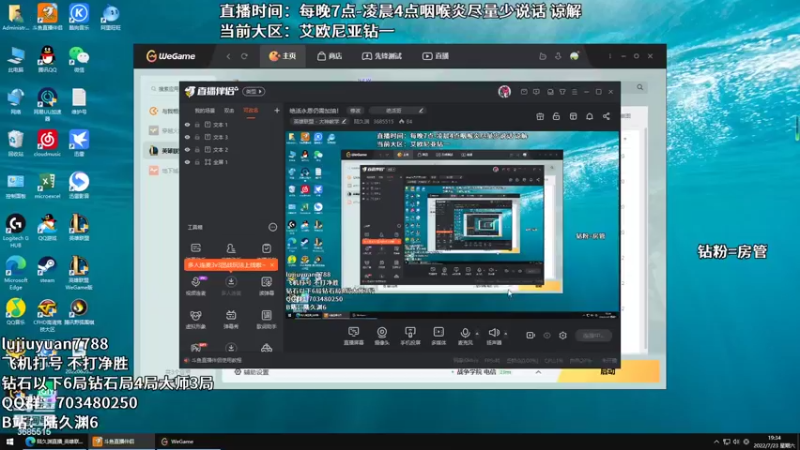The width and height of the screenshot is (800, 450).
Task: Close the orange promotion tooltip
Action: coord(272,265)
